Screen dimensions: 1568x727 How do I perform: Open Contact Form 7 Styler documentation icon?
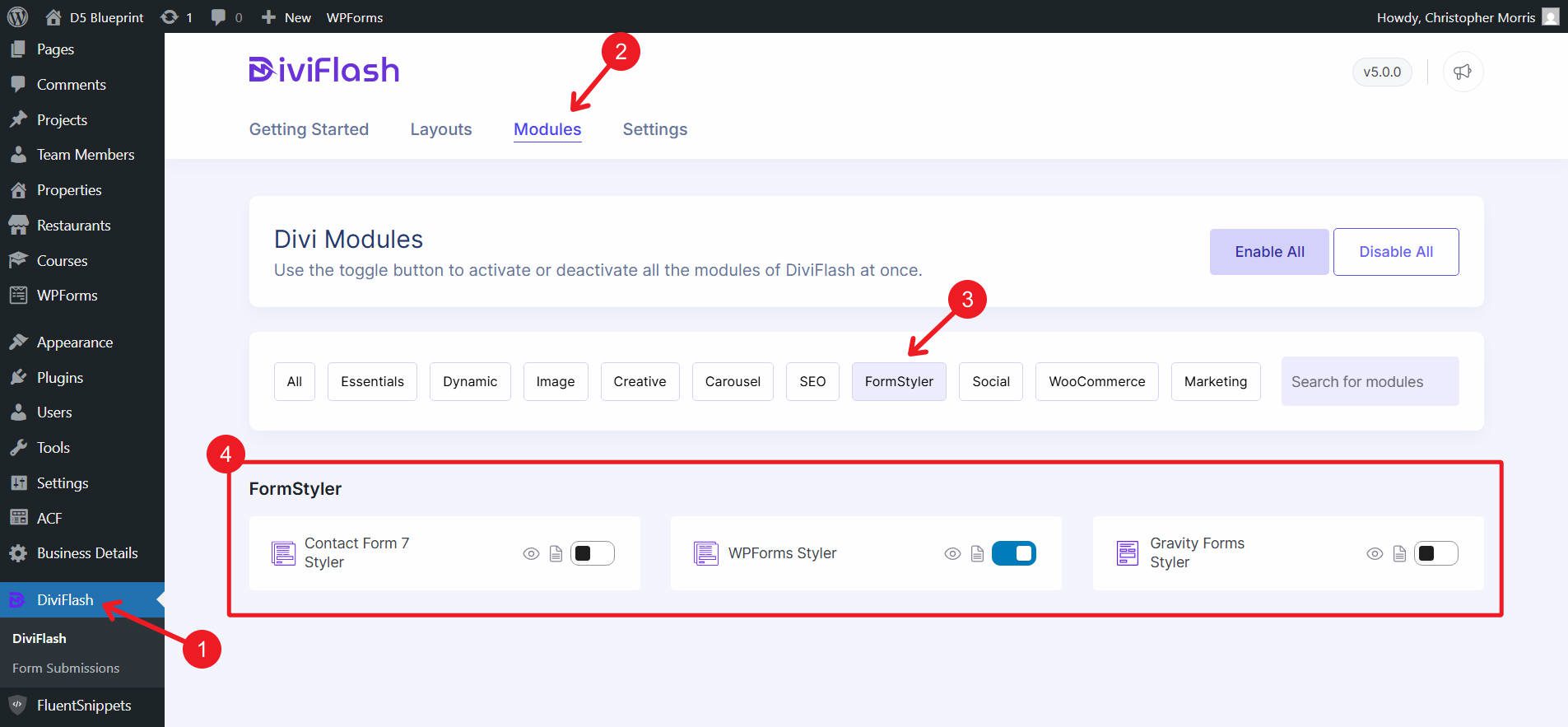click(x=556, y=554)
